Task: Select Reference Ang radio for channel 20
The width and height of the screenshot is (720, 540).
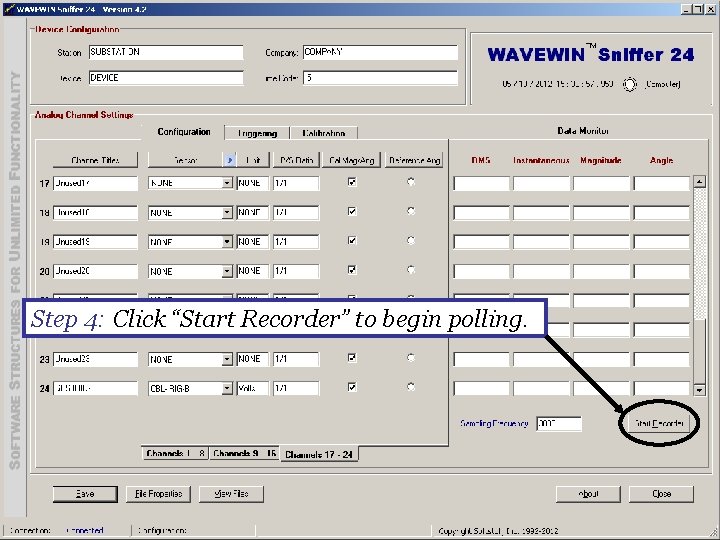Action: point(411,270)
